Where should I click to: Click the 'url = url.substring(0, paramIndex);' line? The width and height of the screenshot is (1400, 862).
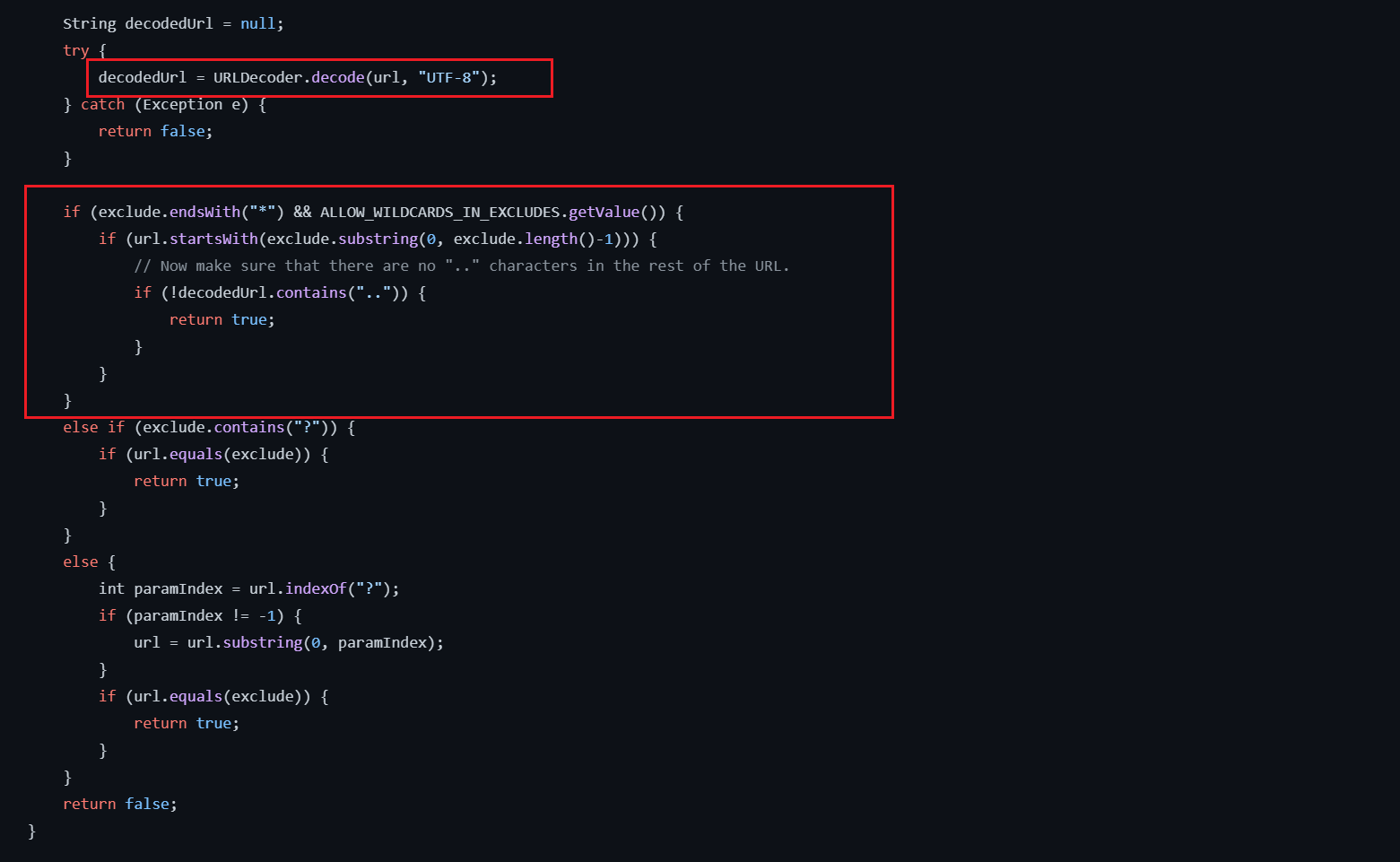(x=289, y=642)
